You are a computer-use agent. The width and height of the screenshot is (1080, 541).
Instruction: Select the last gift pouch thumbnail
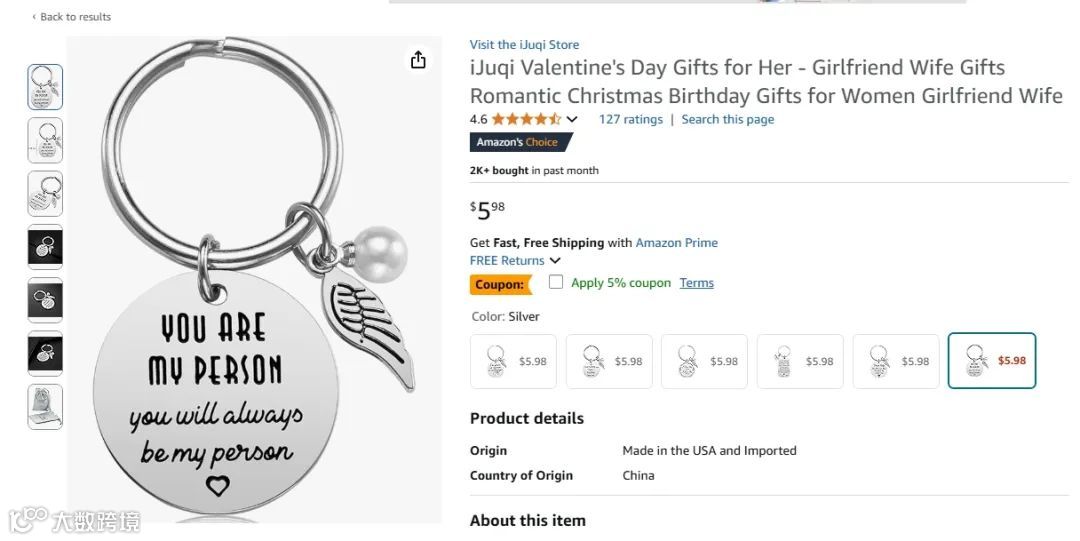45,406
